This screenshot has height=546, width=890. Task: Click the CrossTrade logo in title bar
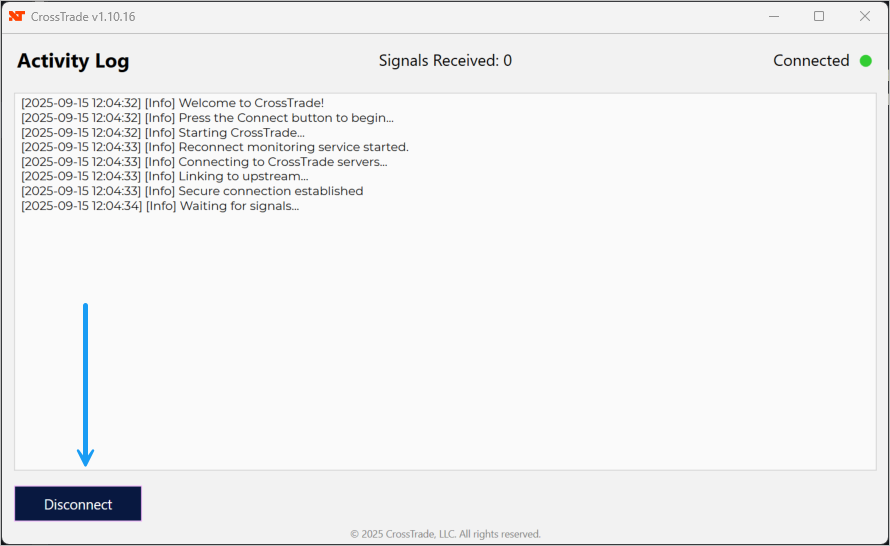(x=17, y=16)
